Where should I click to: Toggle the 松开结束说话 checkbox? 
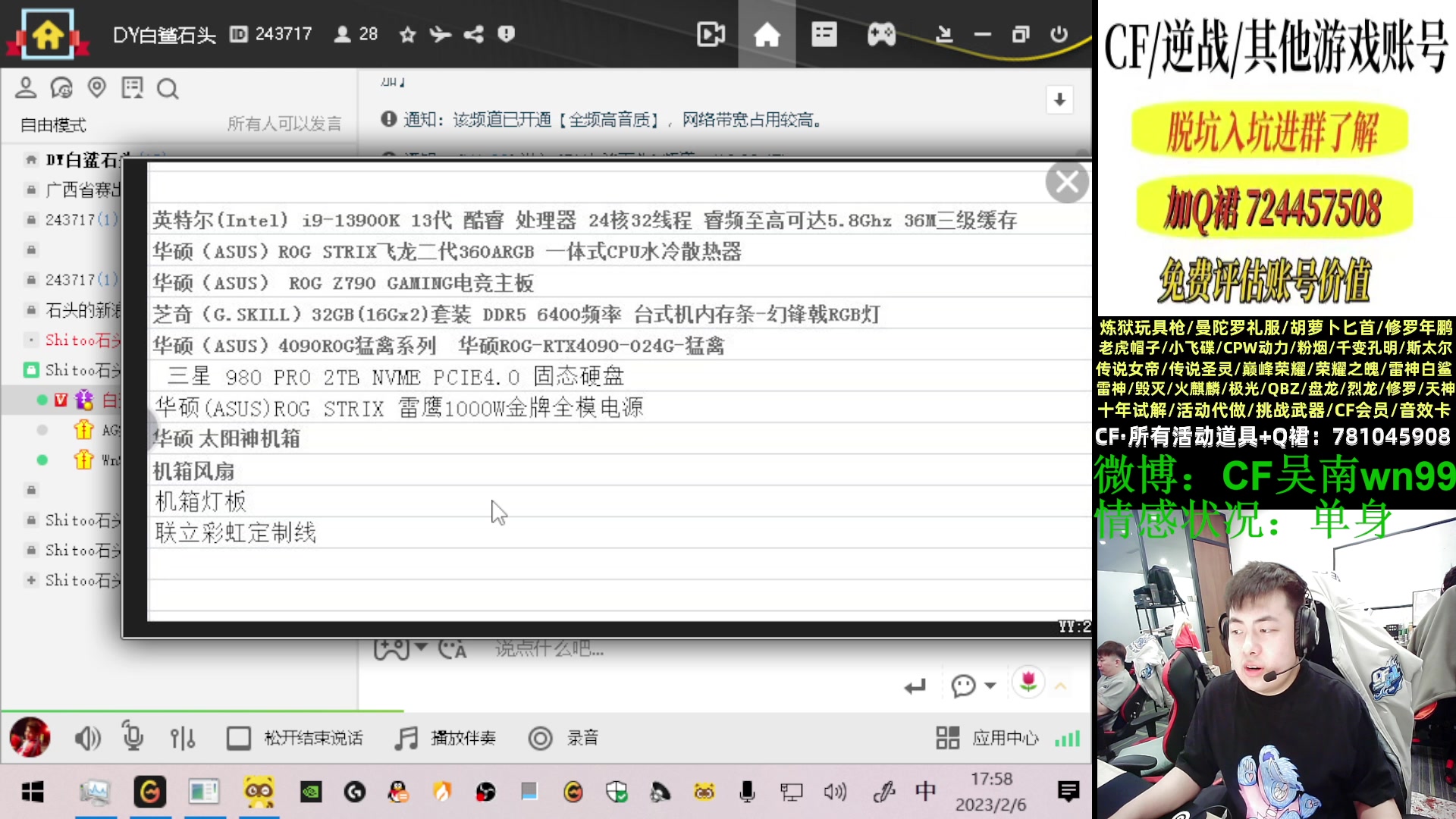click(x=238, y=738)
